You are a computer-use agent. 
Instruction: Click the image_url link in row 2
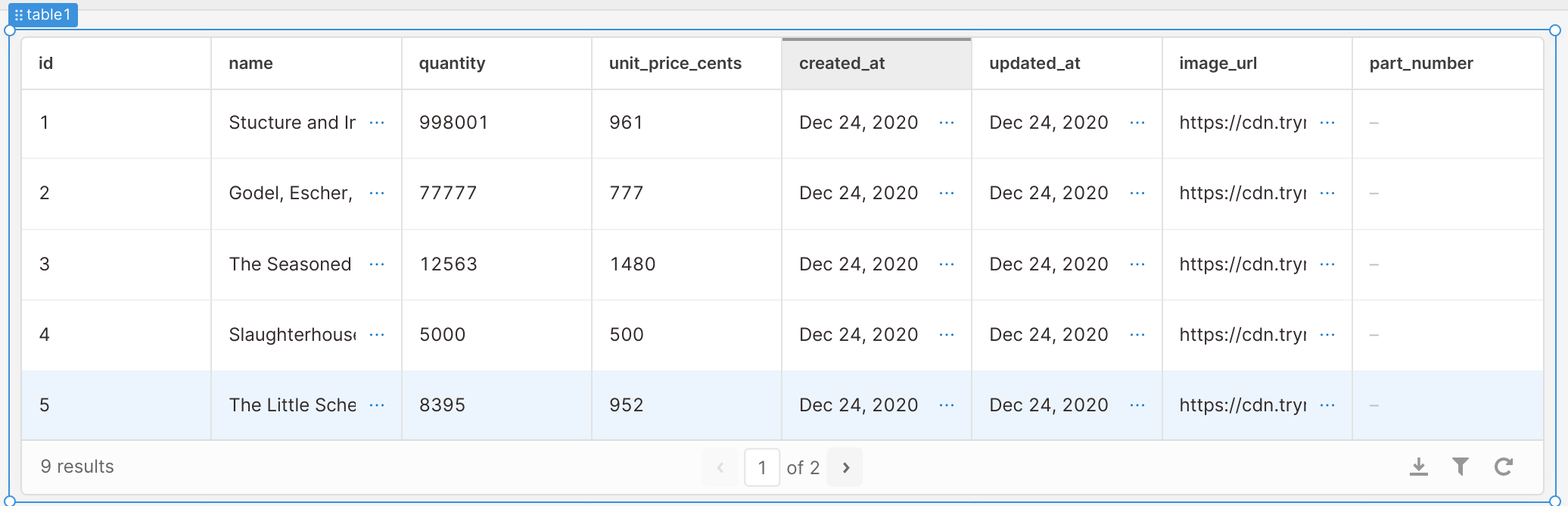click(1241, 193)
